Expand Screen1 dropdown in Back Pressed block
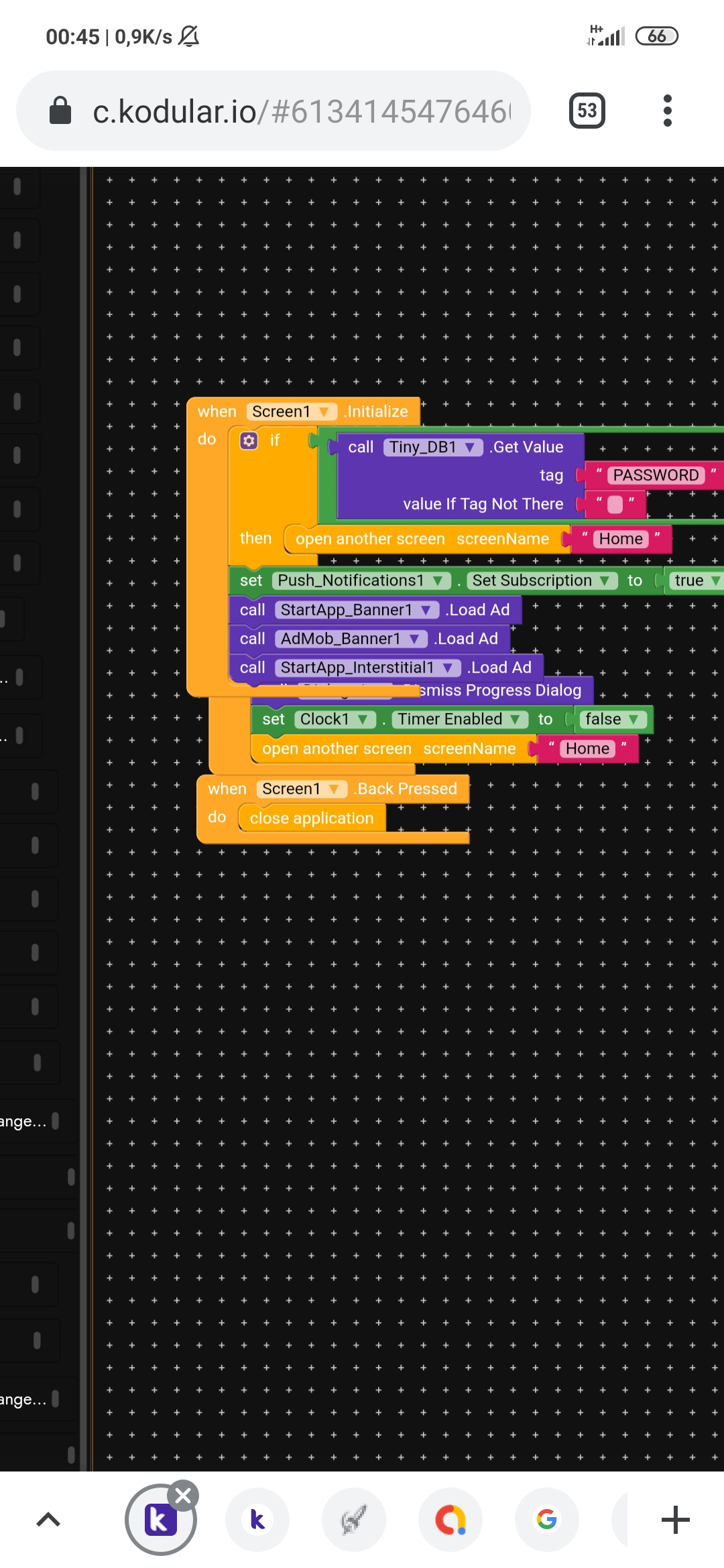The width and height of the screenshot is (724, 1568). [x=302, y=789]
